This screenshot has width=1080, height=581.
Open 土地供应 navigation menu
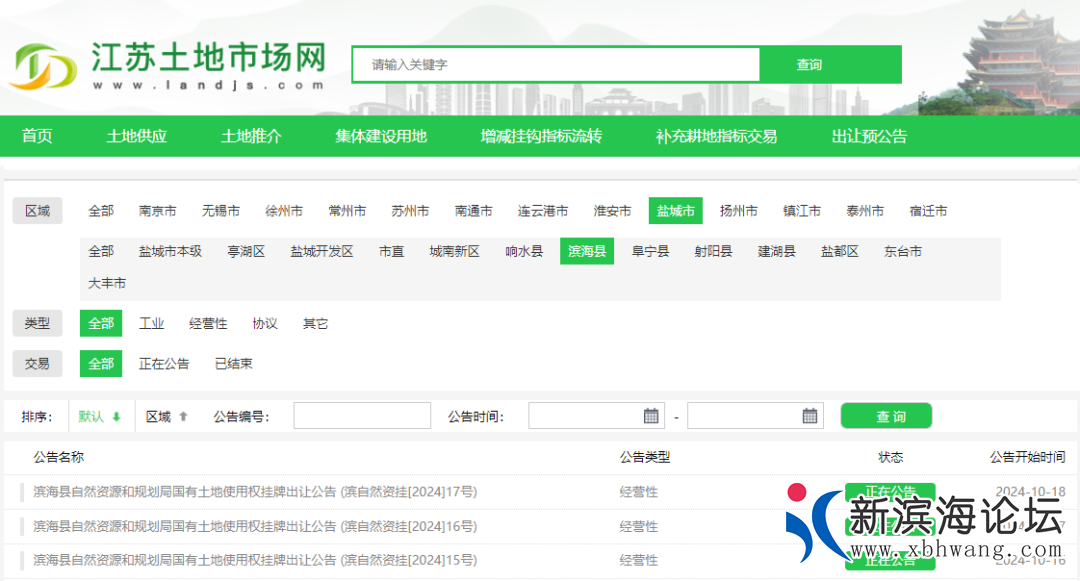[x=137, y=136]
